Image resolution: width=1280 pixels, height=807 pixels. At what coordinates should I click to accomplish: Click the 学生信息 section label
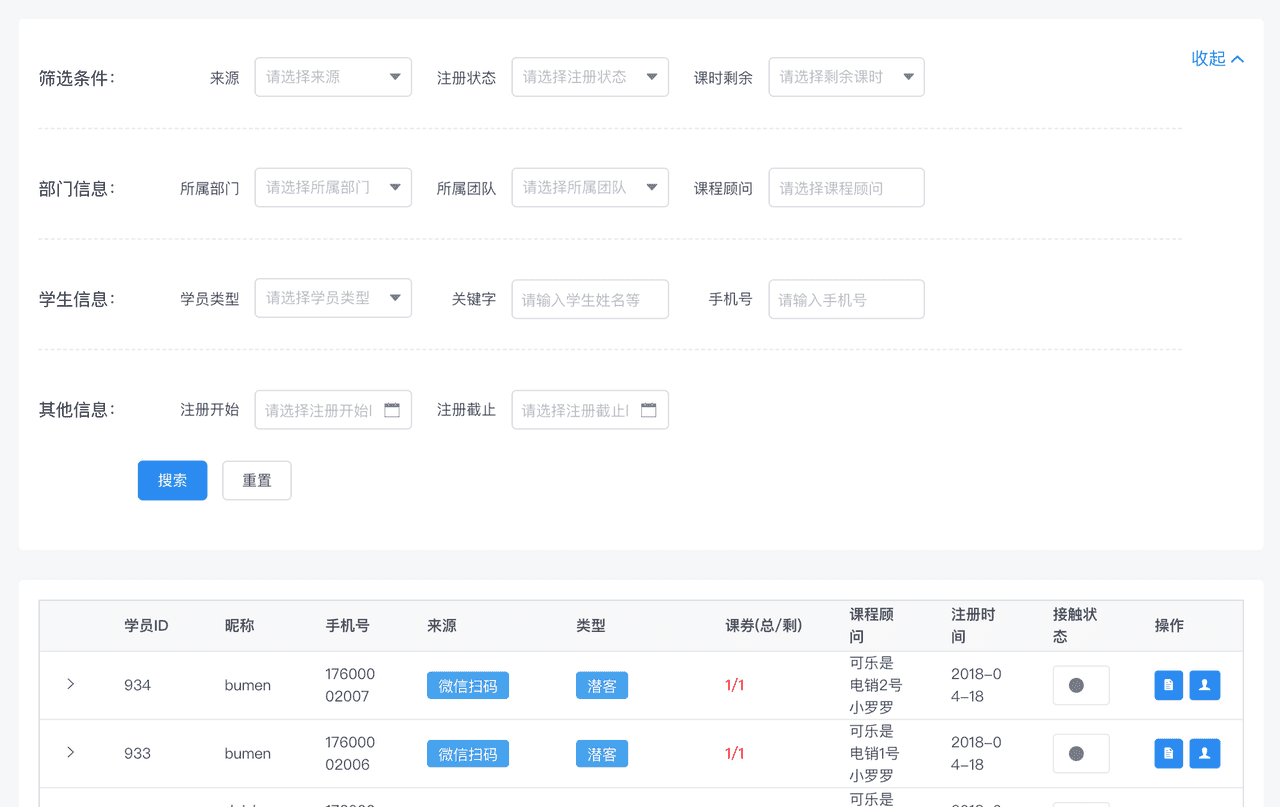[77, 299]
